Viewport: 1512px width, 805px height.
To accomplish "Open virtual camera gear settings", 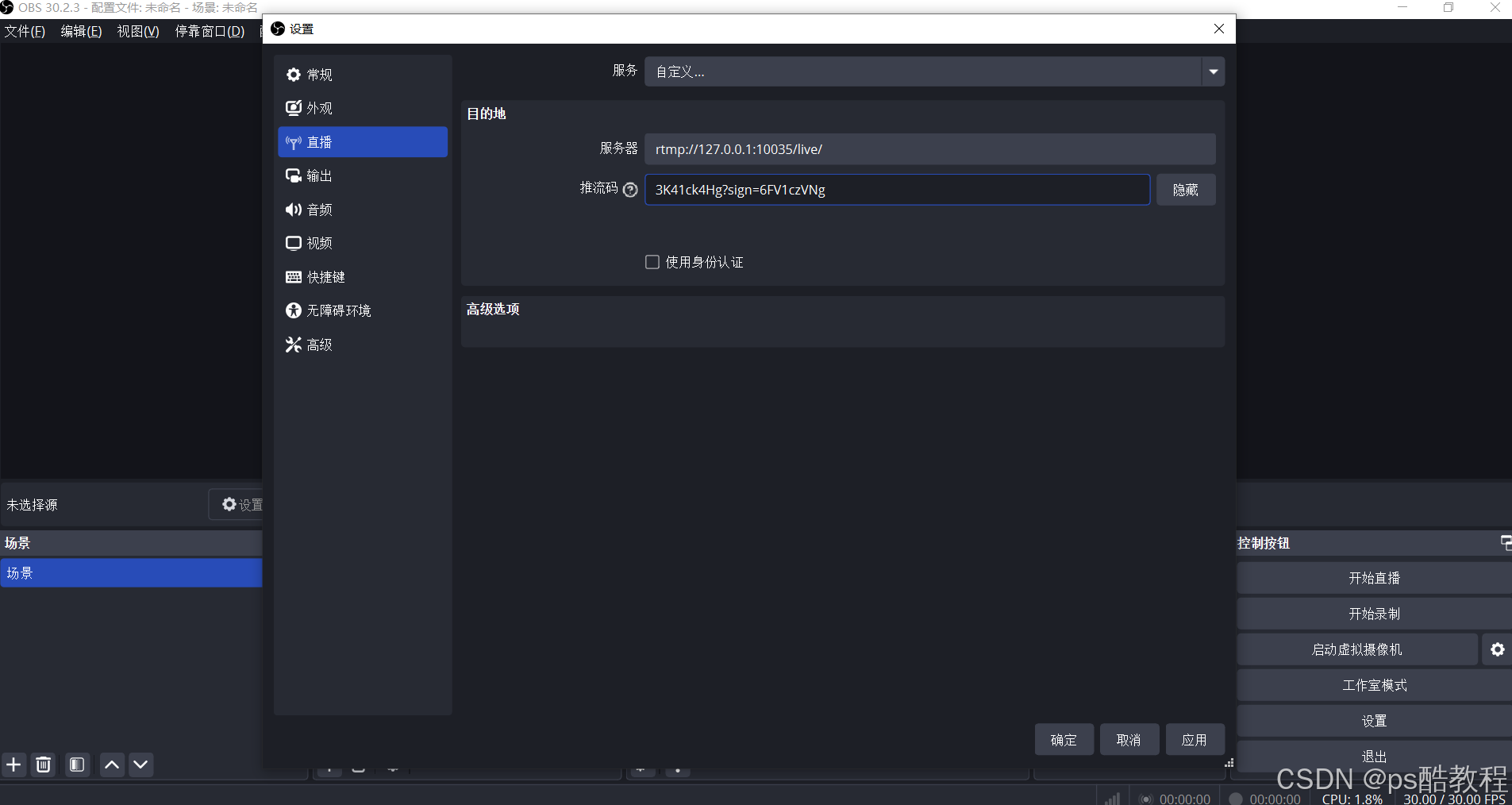I will [x=1497, y=649].
